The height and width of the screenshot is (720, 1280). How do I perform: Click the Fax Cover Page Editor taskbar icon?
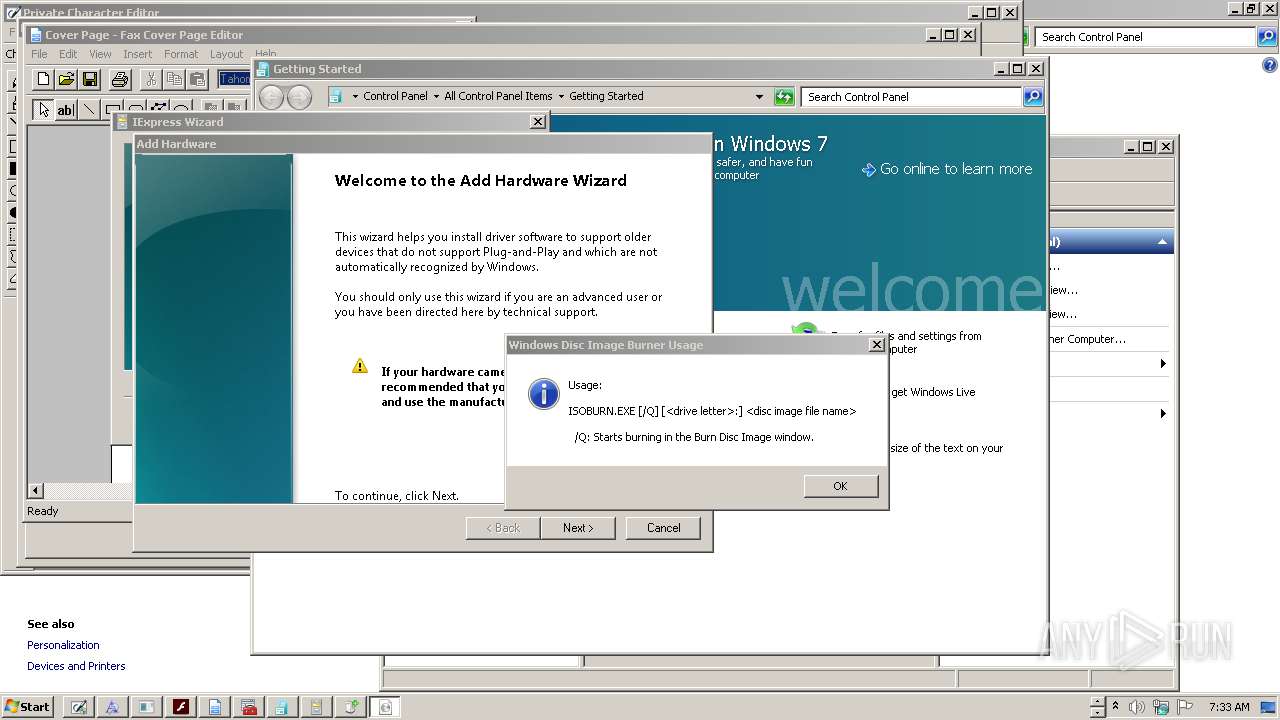pyautogui.click(x=215, y=707)
